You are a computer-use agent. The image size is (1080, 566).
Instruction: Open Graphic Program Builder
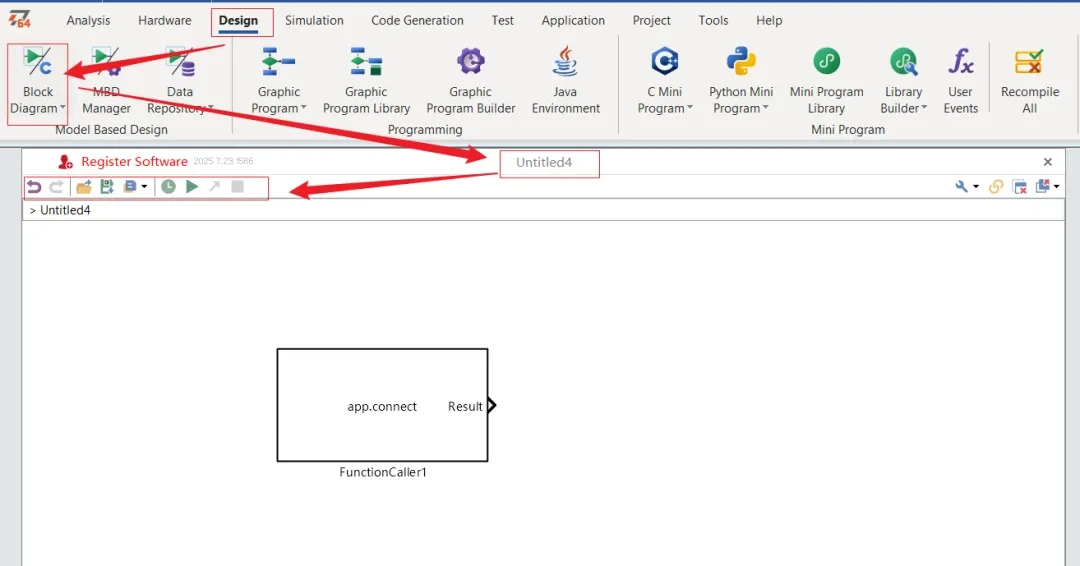tap(470, 80)
